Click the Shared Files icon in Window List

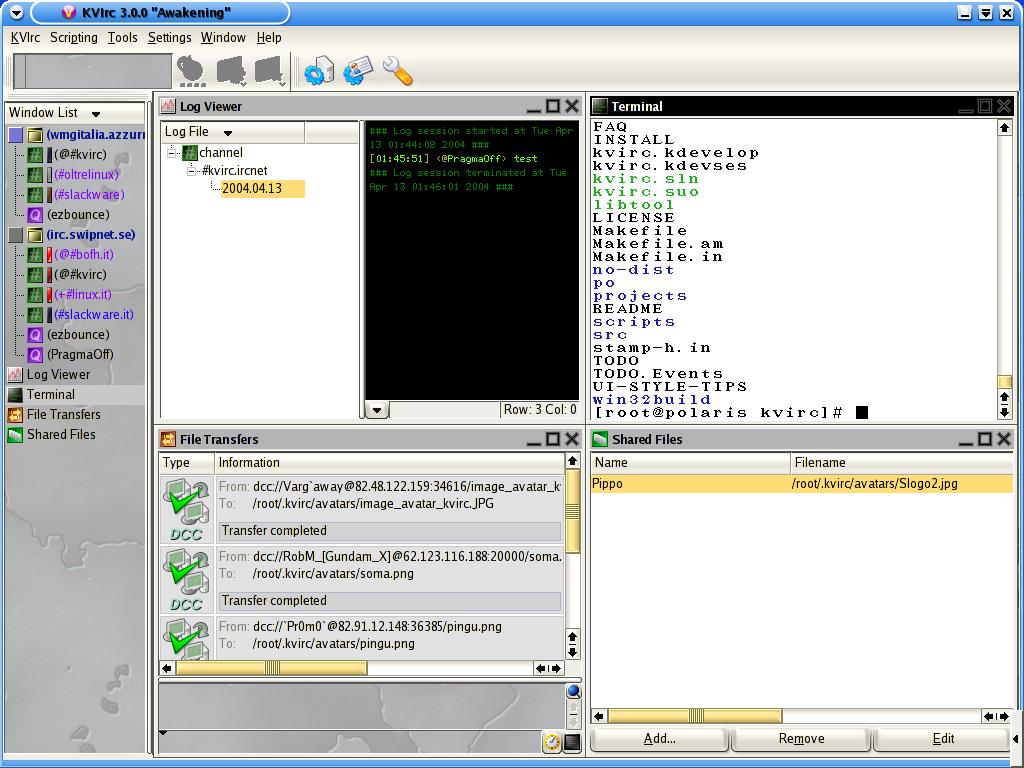(15, 434)
